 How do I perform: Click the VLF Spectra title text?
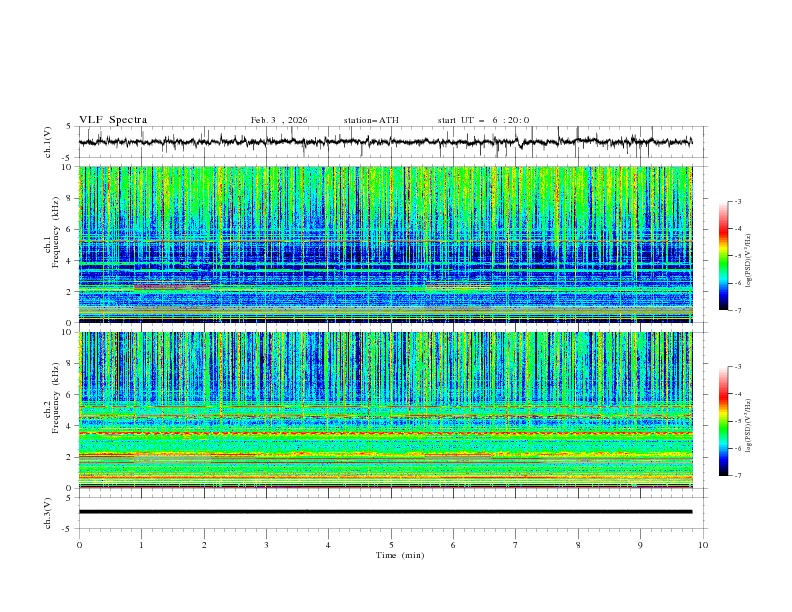113,120
